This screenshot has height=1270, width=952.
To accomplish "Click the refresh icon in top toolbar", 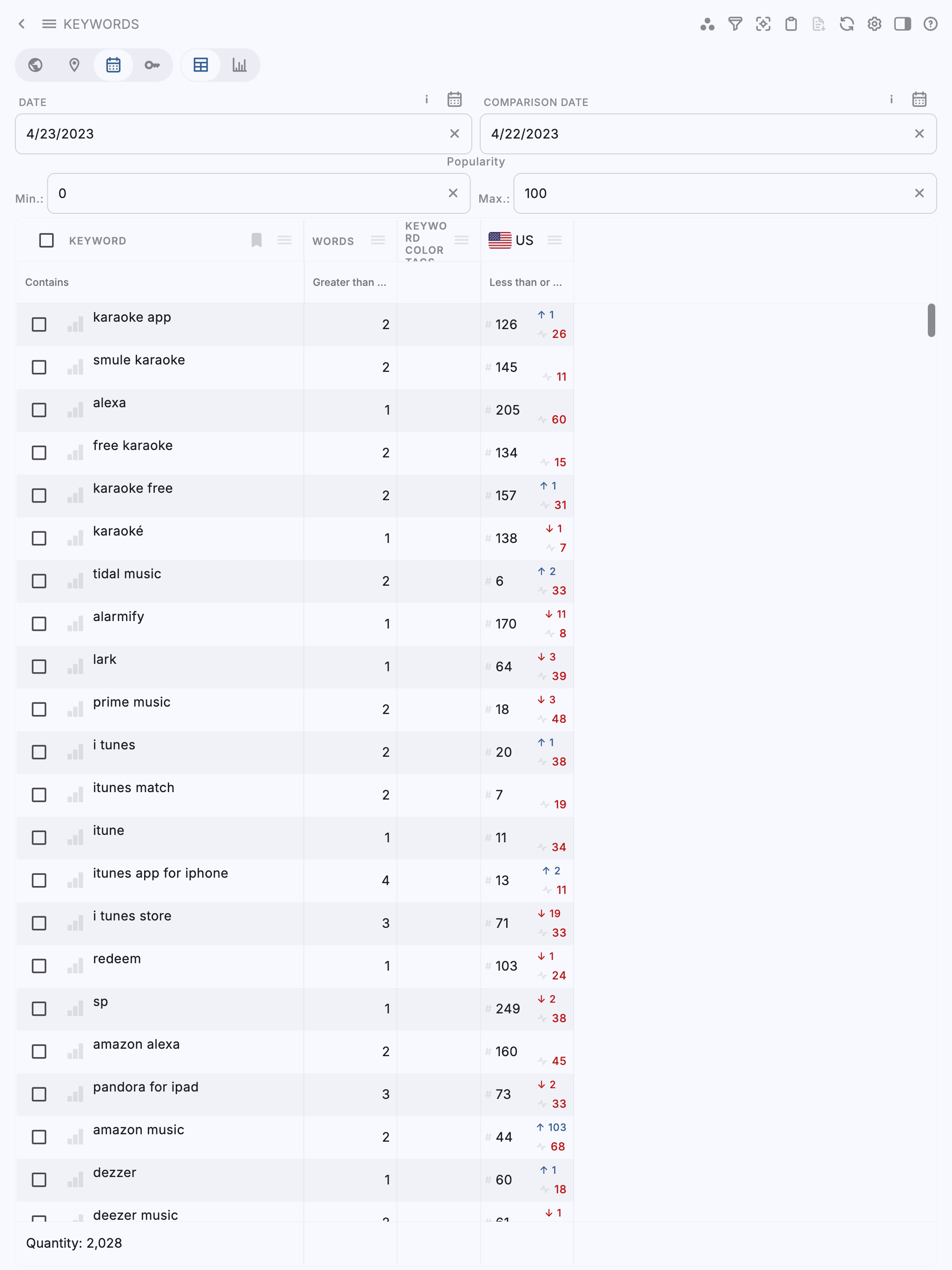I will coord(846,24).
